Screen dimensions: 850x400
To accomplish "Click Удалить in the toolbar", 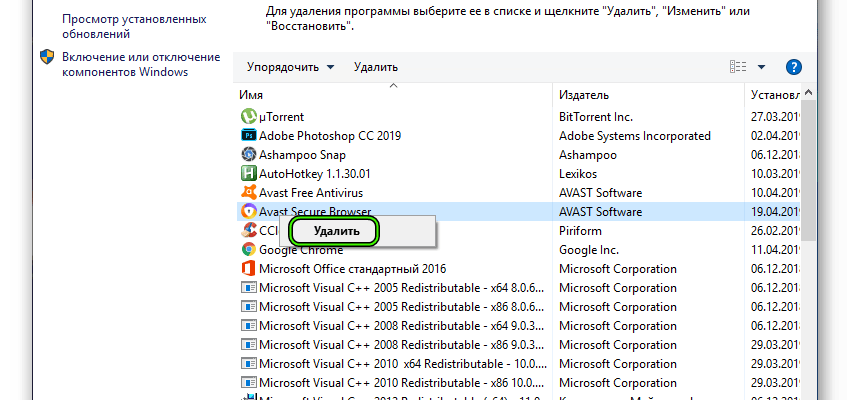I will [x=376, y=67].
